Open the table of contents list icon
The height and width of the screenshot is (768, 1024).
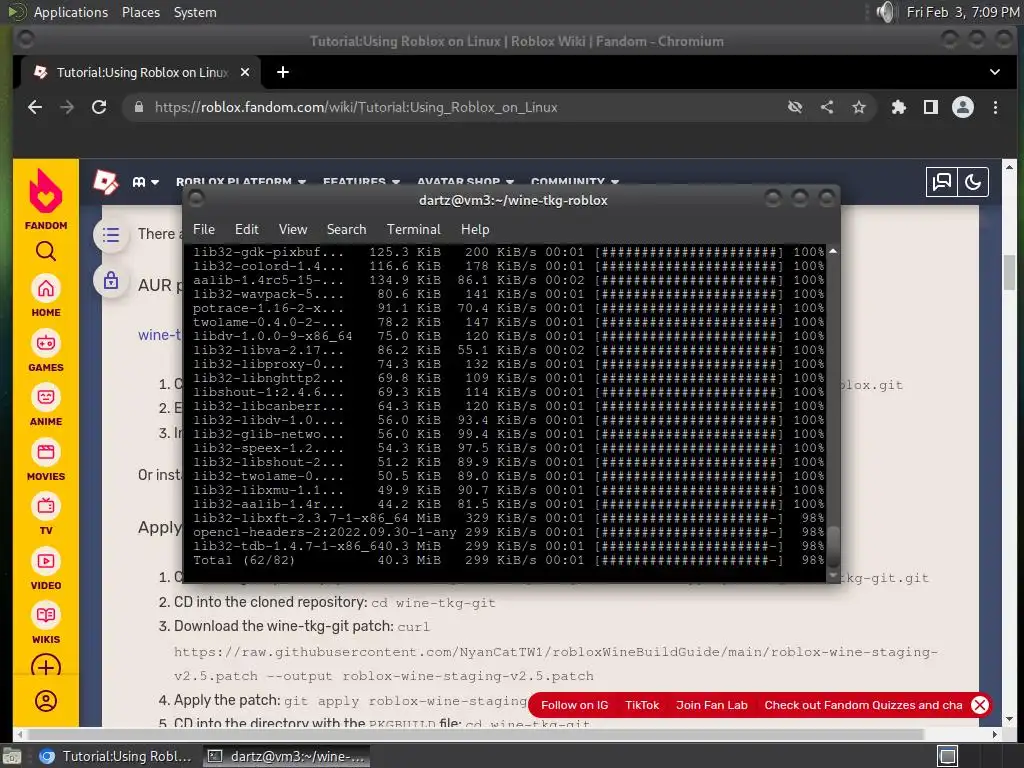(x=111, y=234)
